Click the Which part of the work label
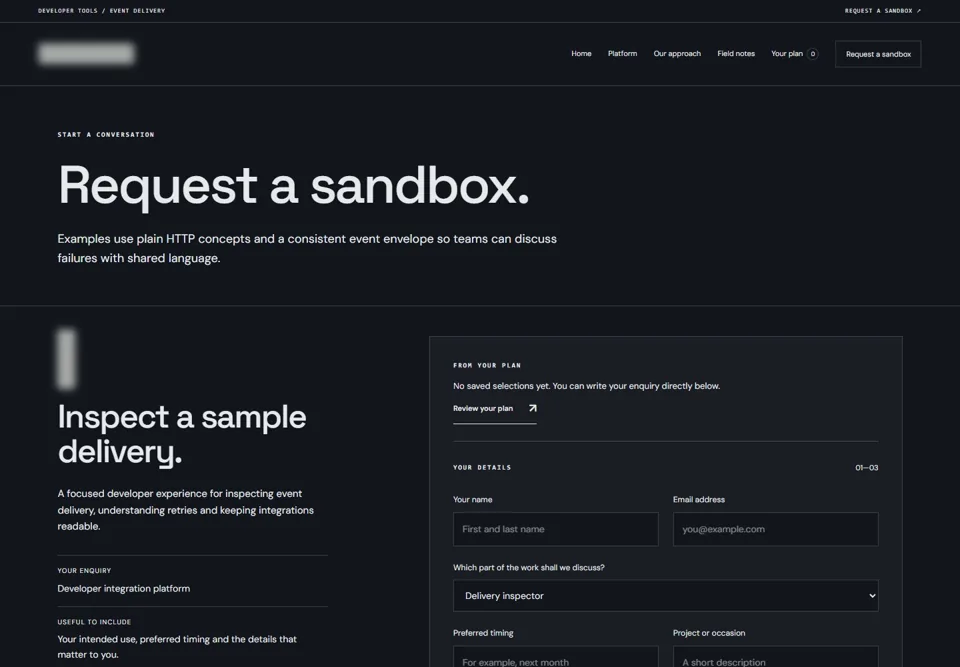Image resolution: width=960 pixels, height=667 pixels. click(528, 568)
